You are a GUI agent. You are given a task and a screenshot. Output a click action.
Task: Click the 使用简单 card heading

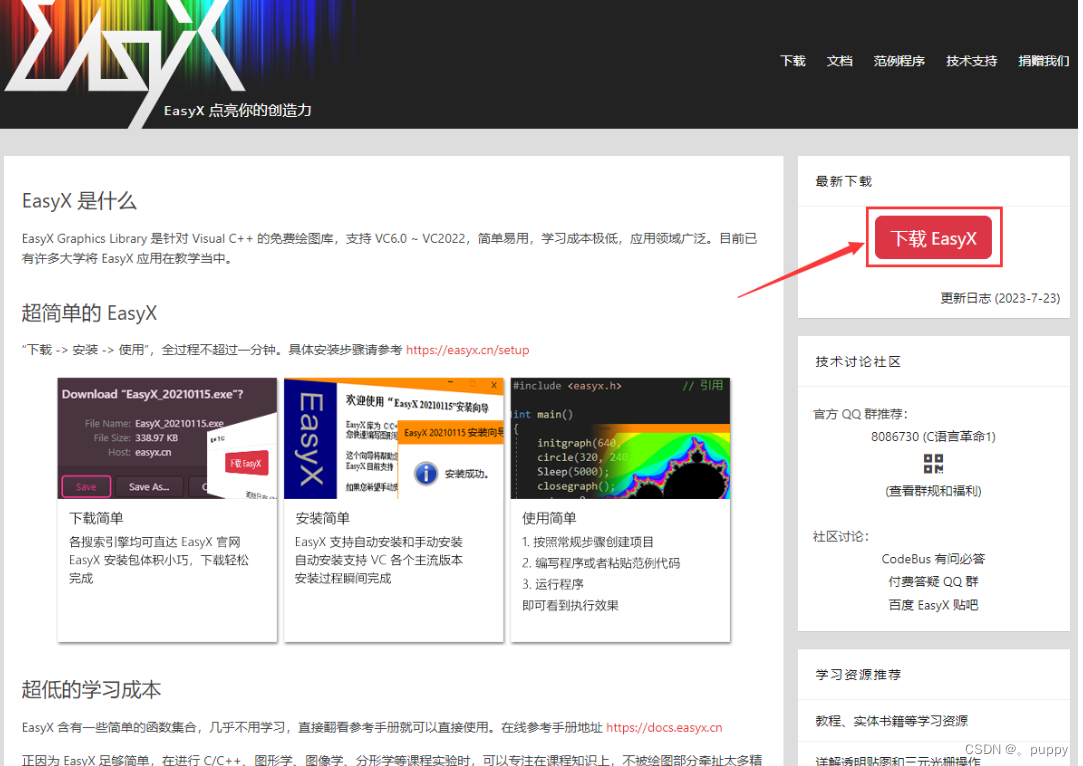pyautogui.click(x=549, y=518)
